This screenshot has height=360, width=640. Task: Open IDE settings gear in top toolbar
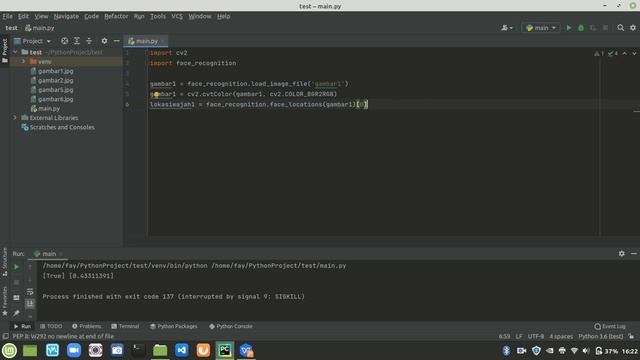point(633,28)
